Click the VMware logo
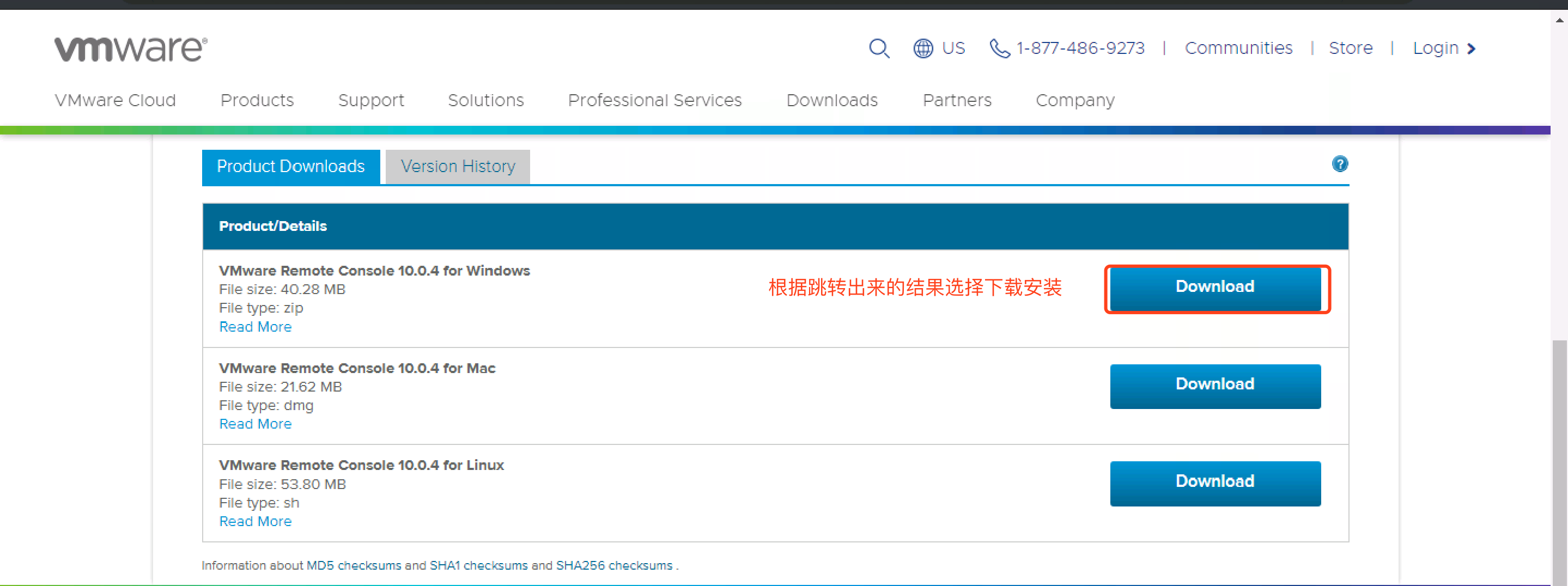 pos(131,48)
